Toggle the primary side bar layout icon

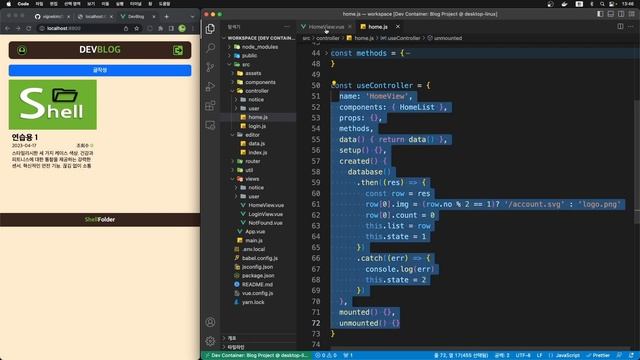(x=600, y=14)
